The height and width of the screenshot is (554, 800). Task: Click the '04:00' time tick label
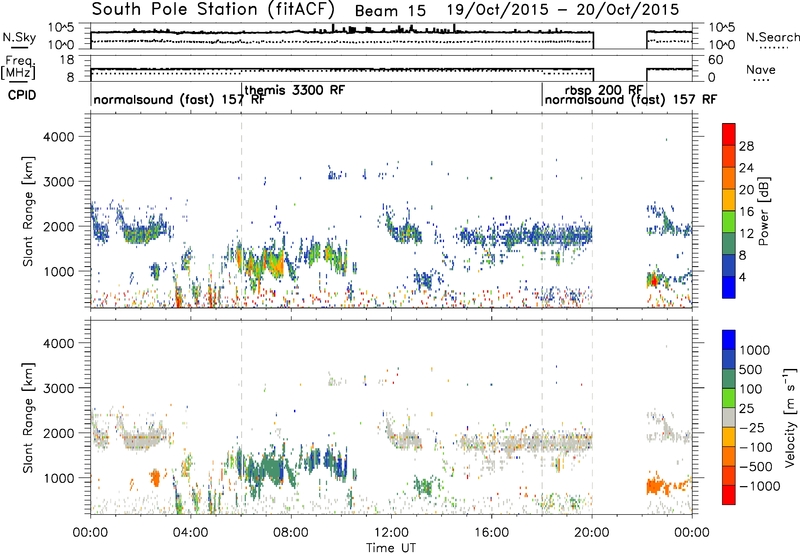coord(191,533)
